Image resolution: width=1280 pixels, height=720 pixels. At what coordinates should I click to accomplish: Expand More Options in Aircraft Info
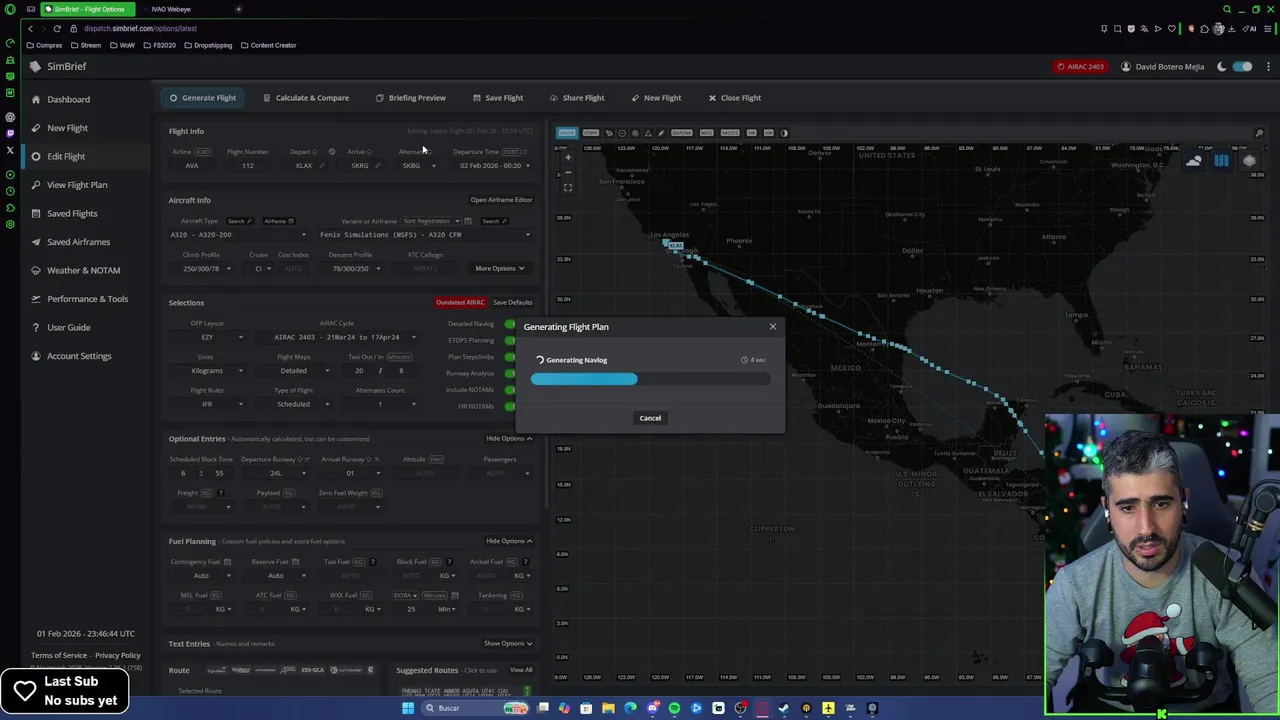[x=499, y=268]
